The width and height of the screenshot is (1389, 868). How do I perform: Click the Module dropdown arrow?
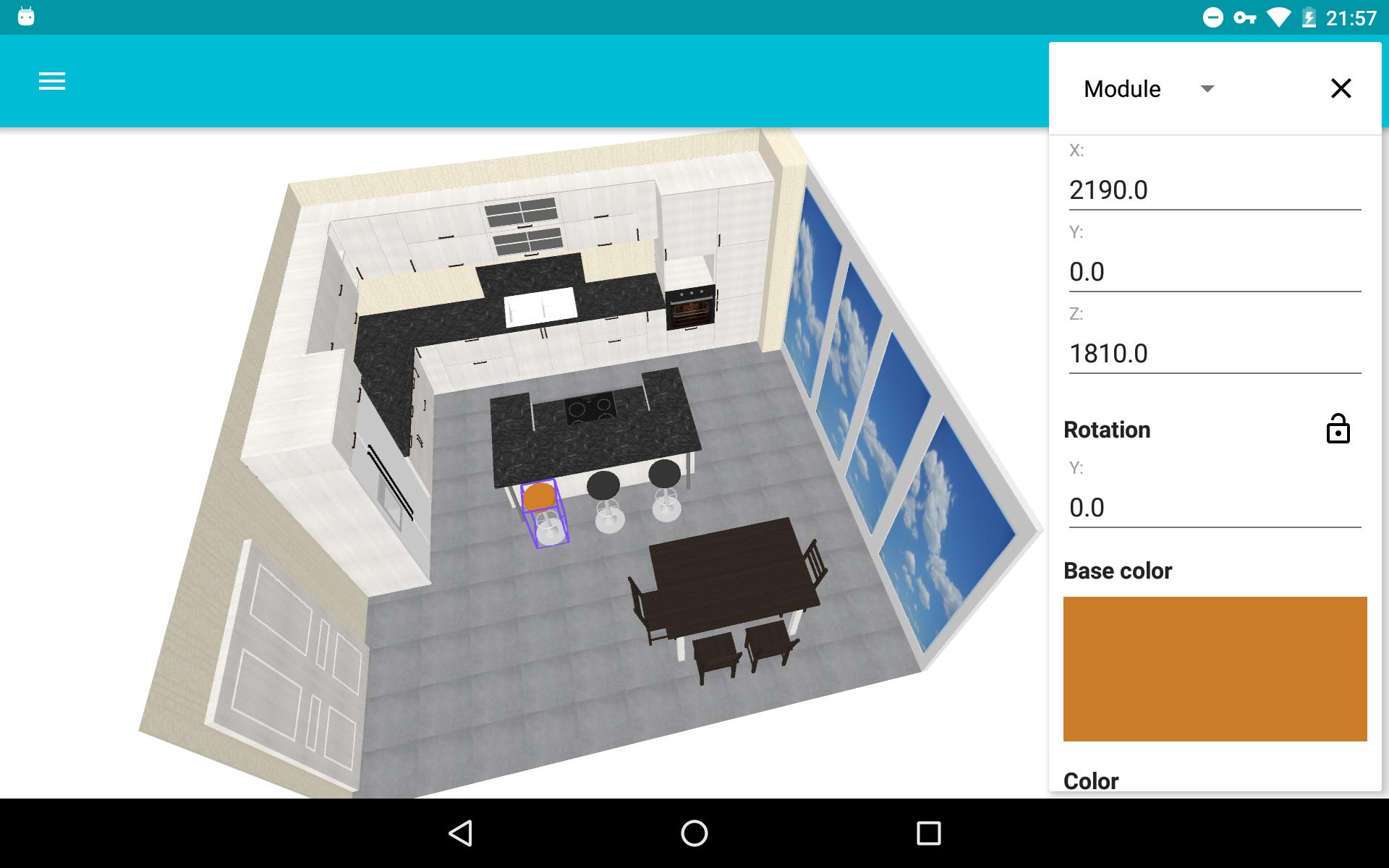tap(1207, 89)
